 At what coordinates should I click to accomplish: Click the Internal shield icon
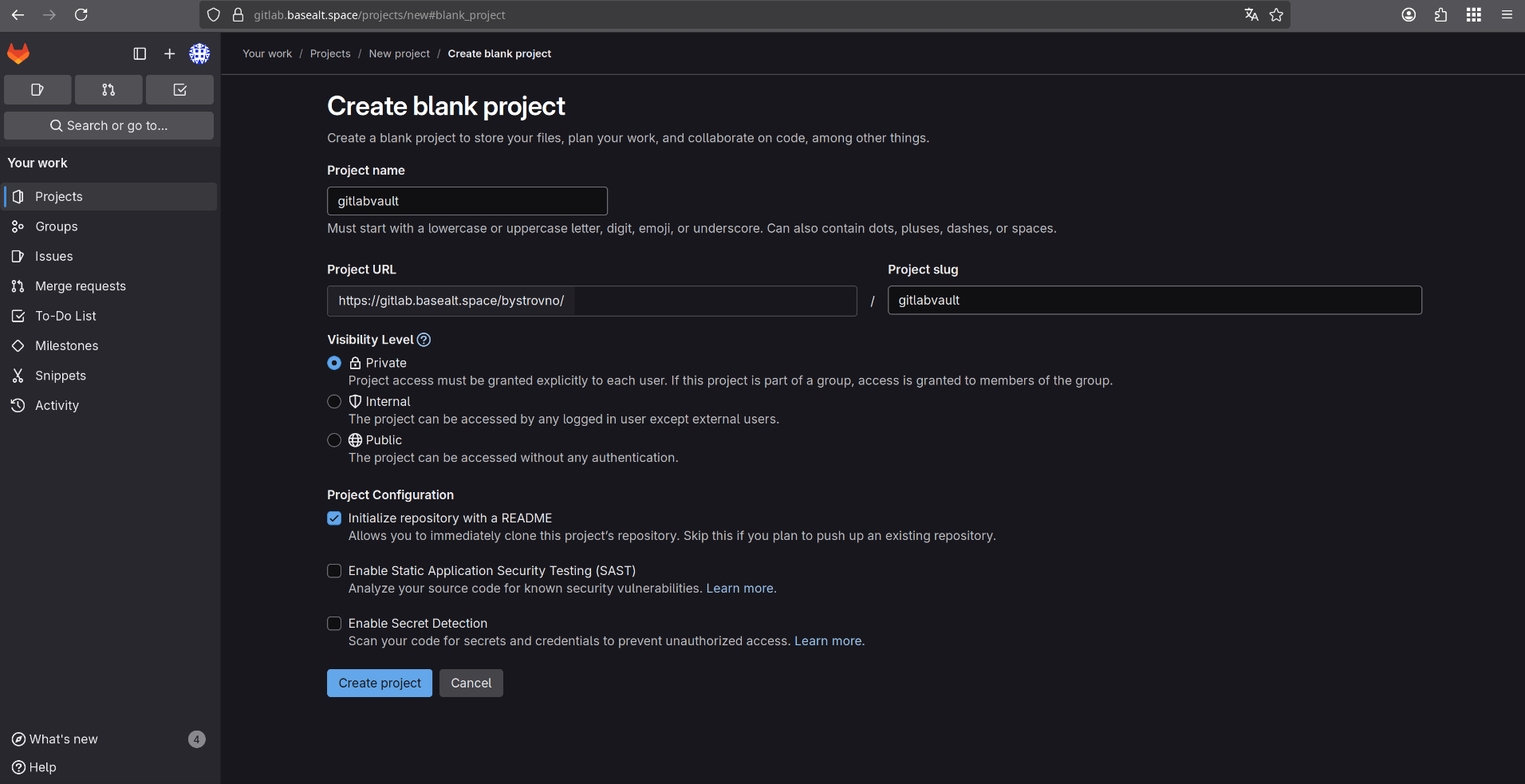click(x=356, y=401)
